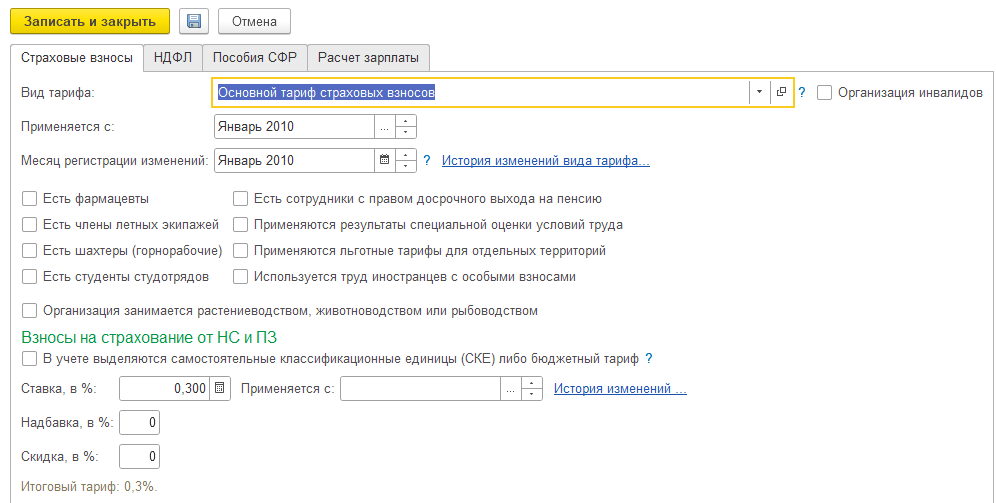
Task: Open the selected tariff type in a new window
Action: click(781, 92)
